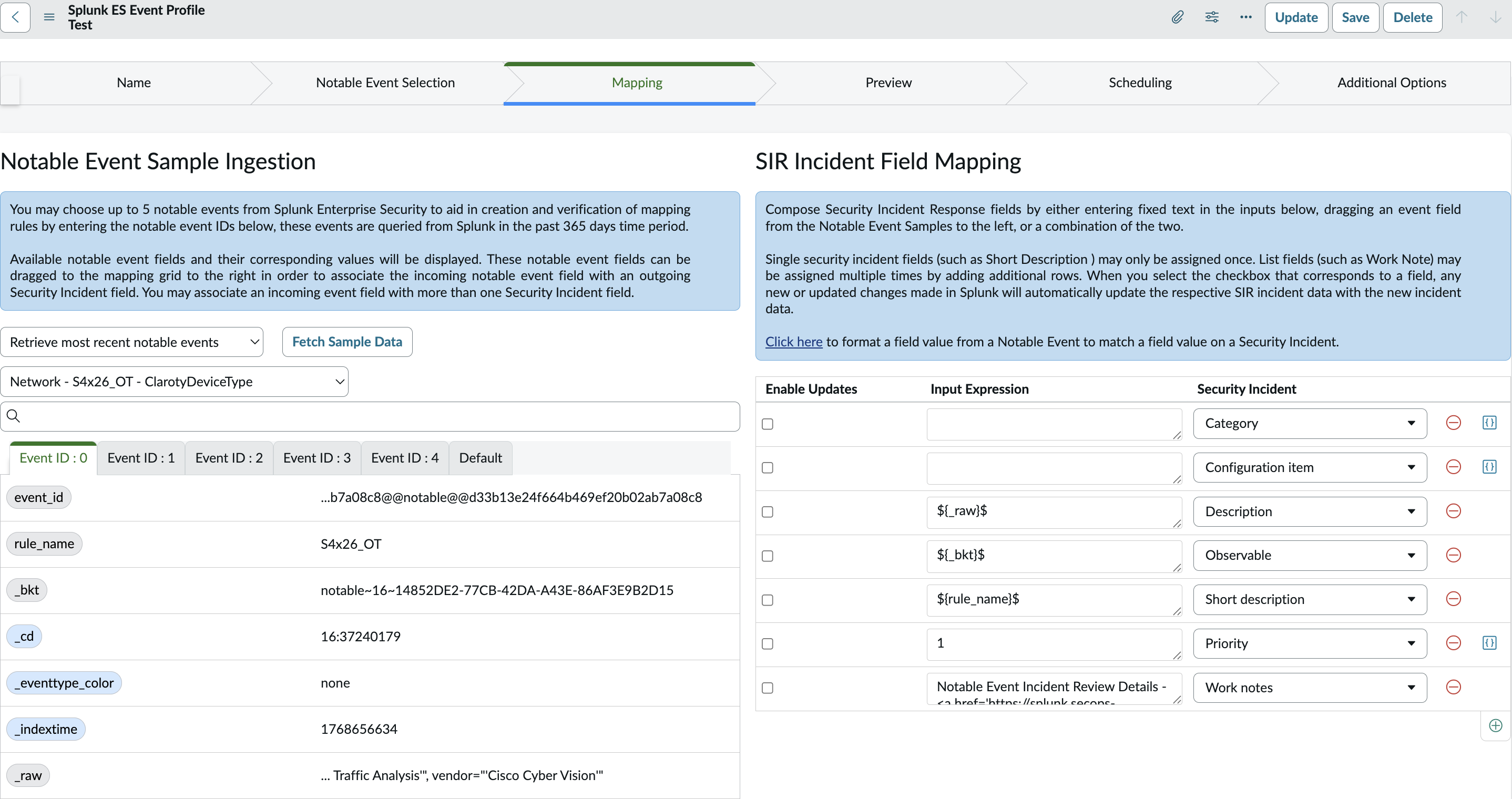The height and width of the screenshot is (799, 1512).
Task: Open the hamburger context menu icon
Action: pos(49,17)
